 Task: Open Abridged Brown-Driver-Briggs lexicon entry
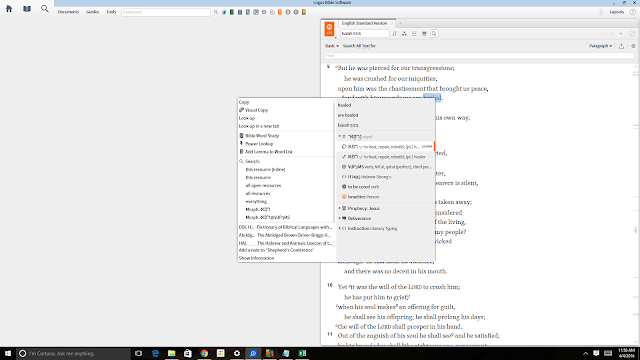coord(286,235)
